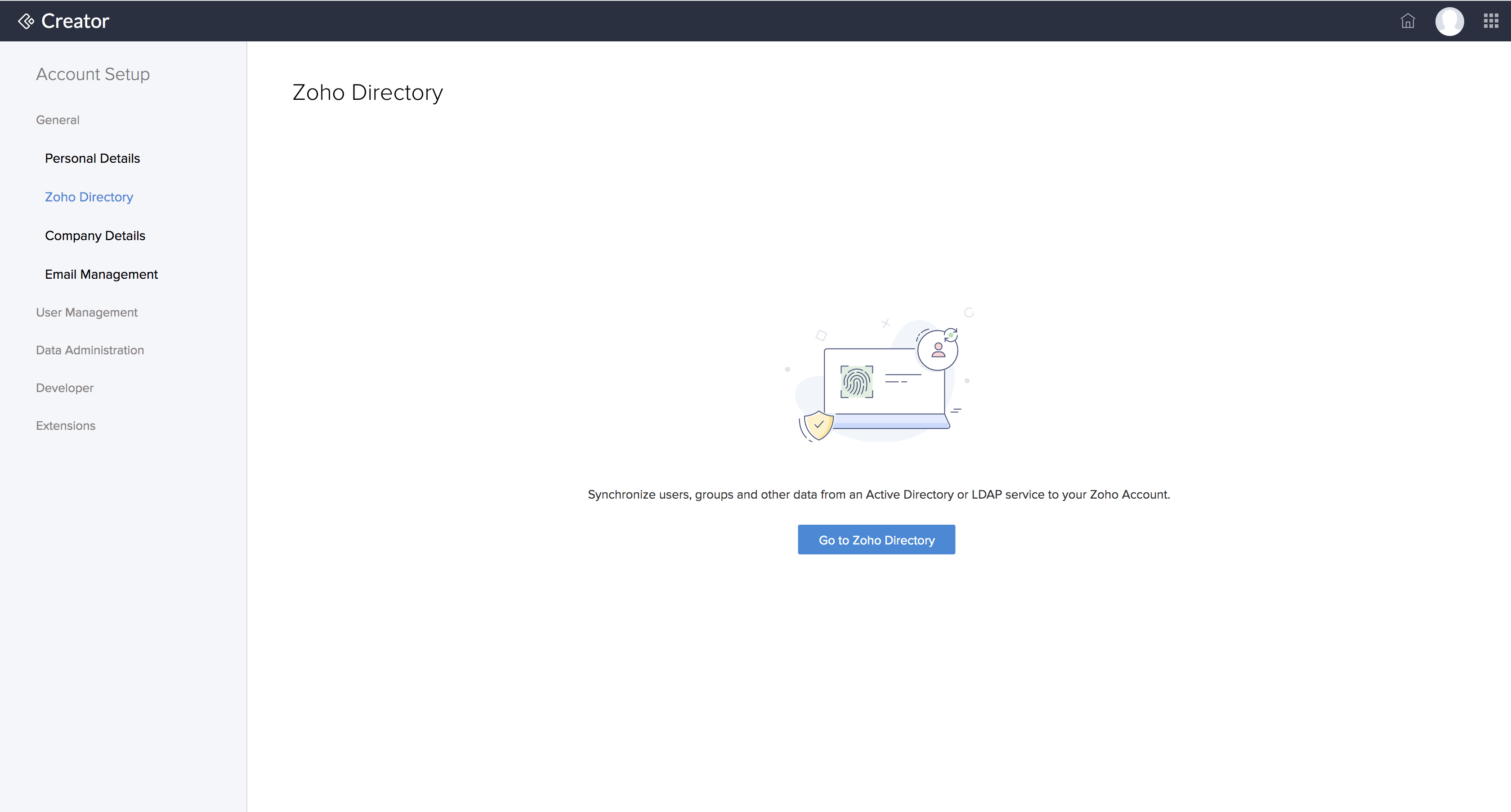1511x812 pixels.
Task: Expand the Developer section
Action: (64, 388)
